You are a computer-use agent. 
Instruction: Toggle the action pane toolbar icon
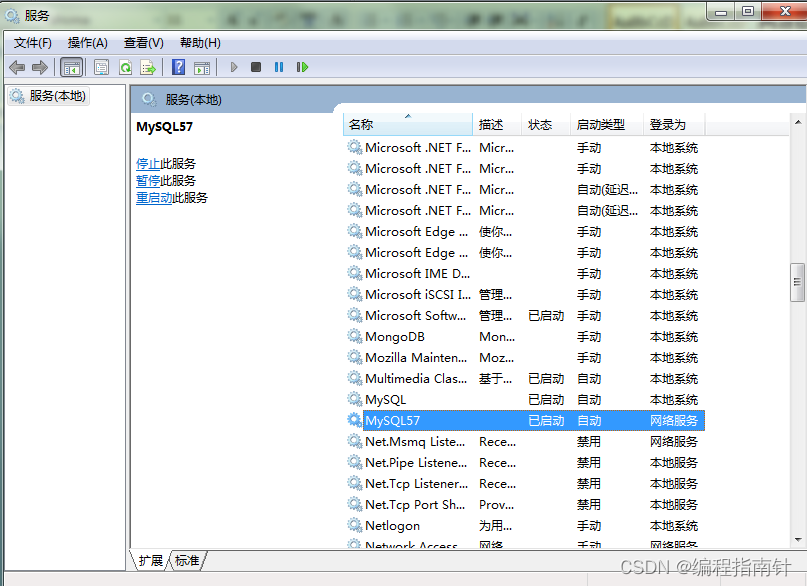202,67
